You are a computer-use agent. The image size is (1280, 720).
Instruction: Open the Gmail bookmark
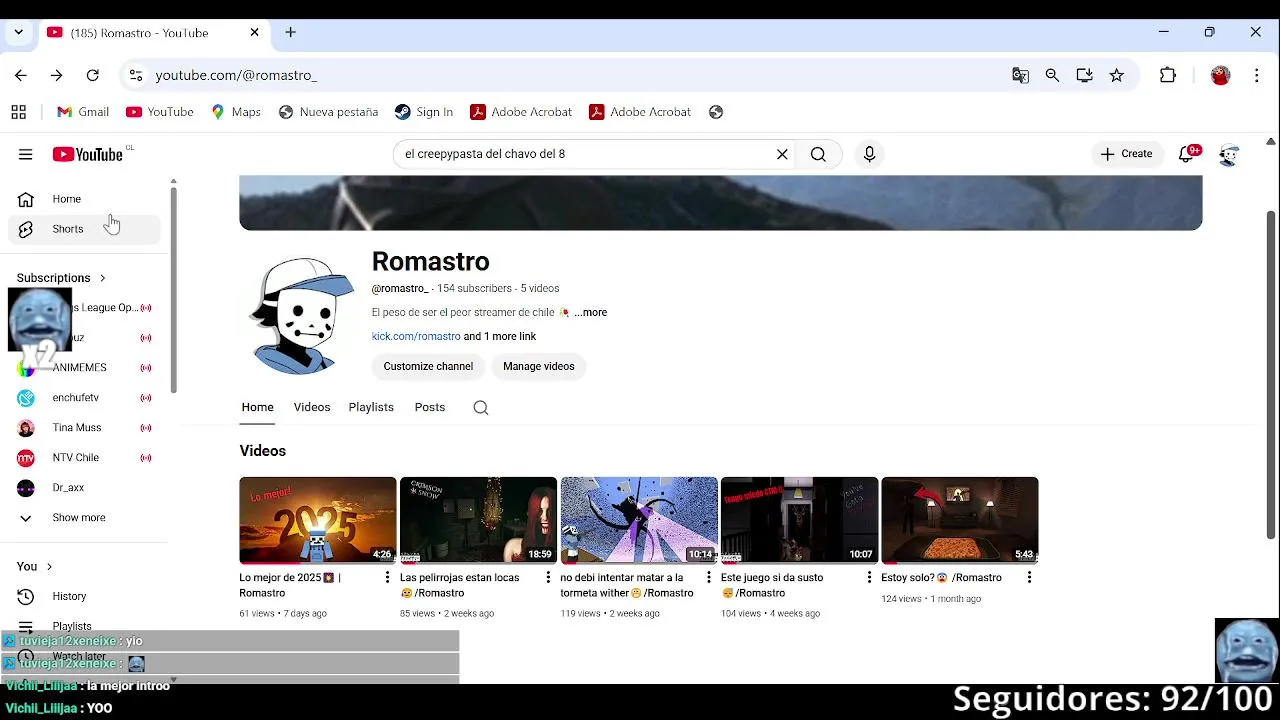point(83,112)
